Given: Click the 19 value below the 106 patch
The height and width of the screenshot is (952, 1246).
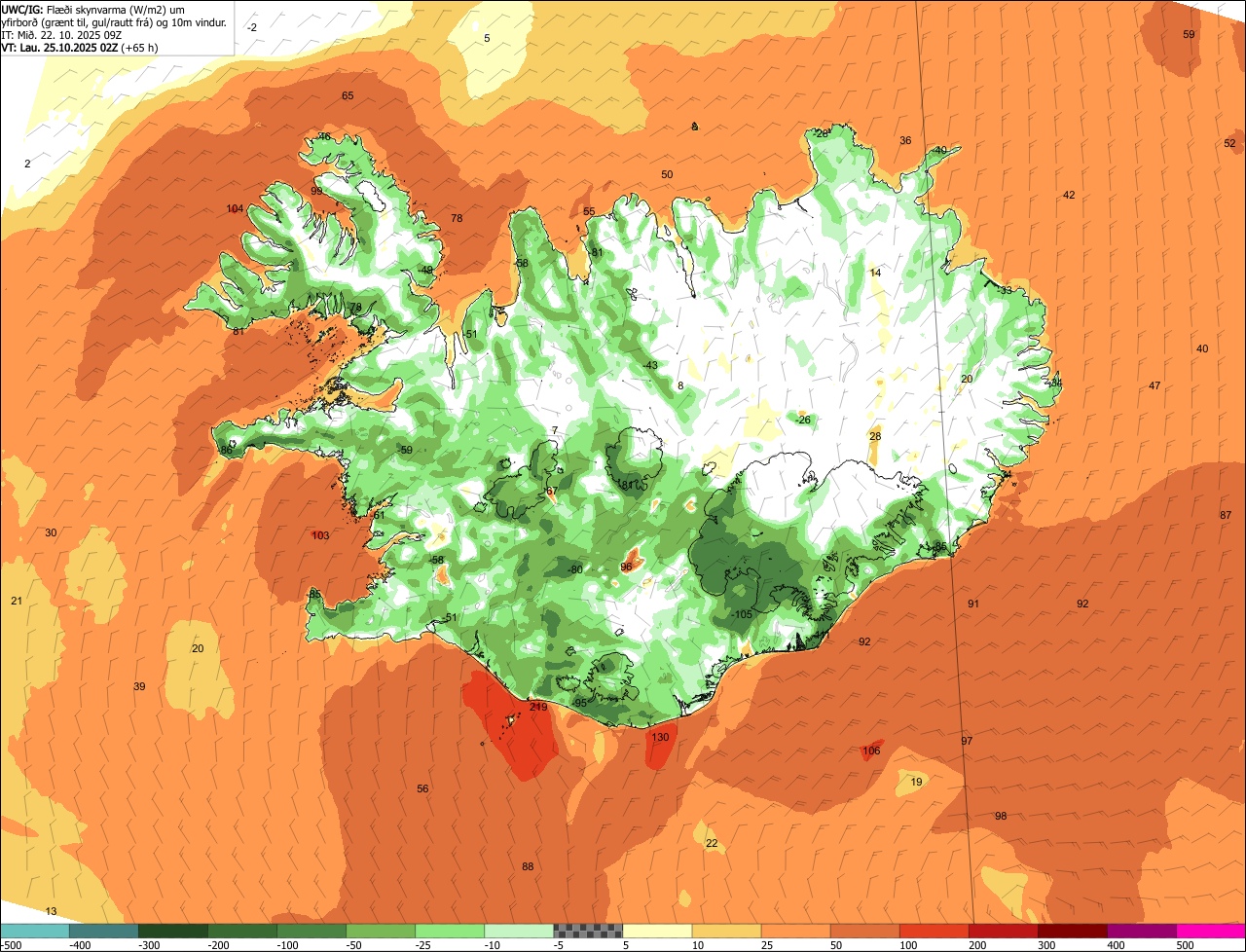Looking at the screenshot, I should 916,782.
